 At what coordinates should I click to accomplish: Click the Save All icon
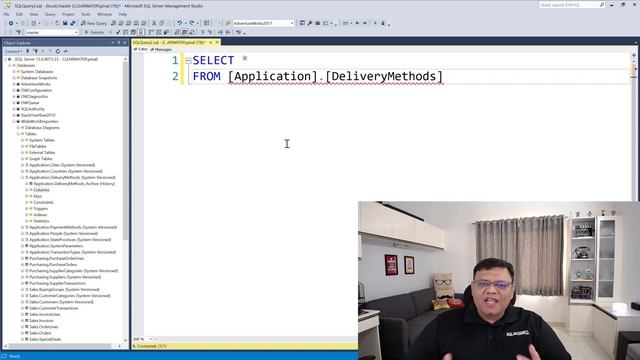pyautogui.click(x=73, y=23)
